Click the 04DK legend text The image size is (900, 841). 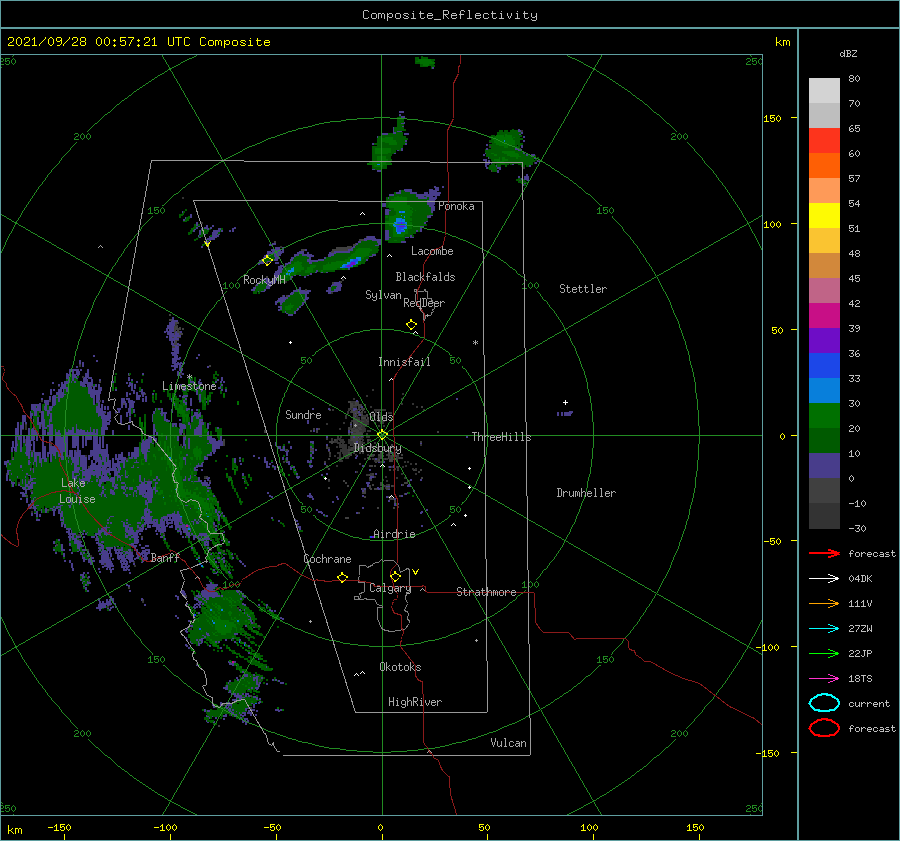[x=860, y=579]
